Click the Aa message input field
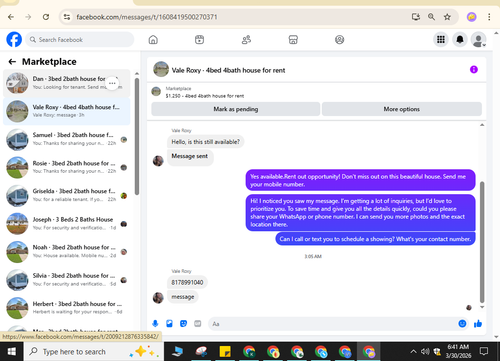500x361 pixels. click(333, 324)
